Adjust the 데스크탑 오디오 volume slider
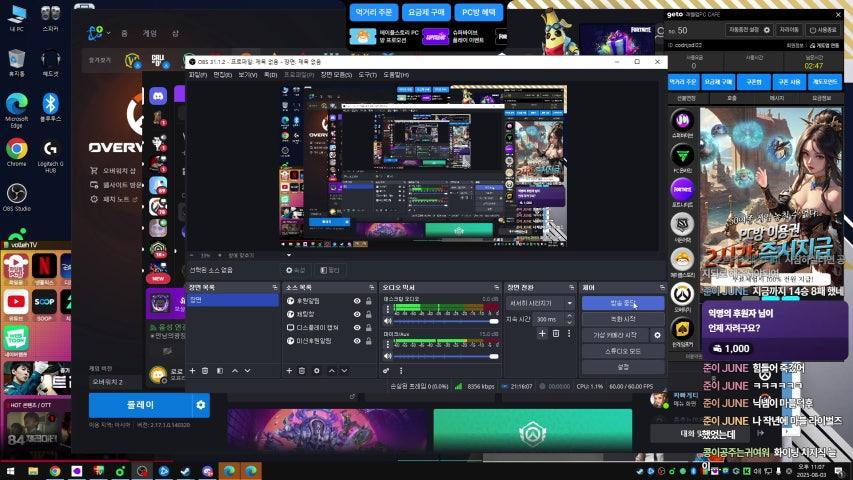The image size is (853, 480). [446, 321]
